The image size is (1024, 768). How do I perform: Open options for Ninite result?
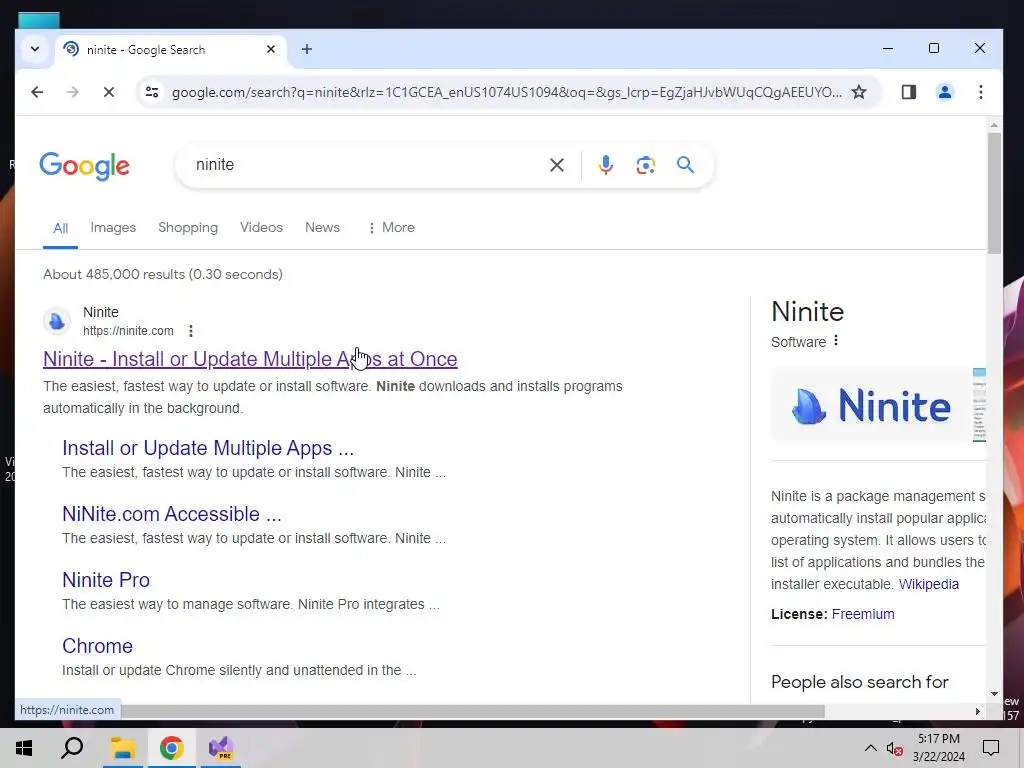pos(191,331)
